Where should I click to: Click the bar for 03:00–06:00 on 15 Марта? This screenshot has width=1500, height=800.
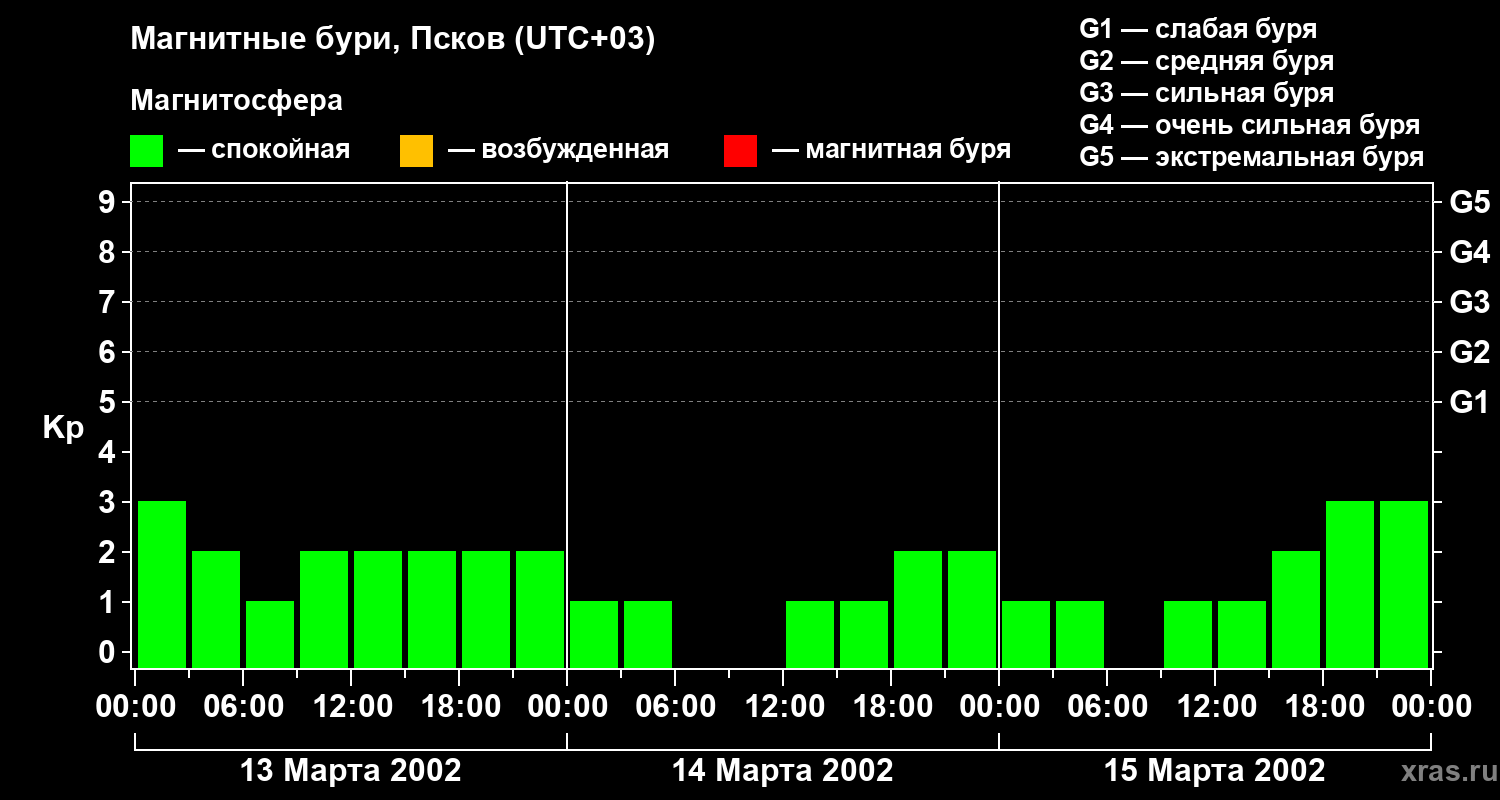point(1080,634)
